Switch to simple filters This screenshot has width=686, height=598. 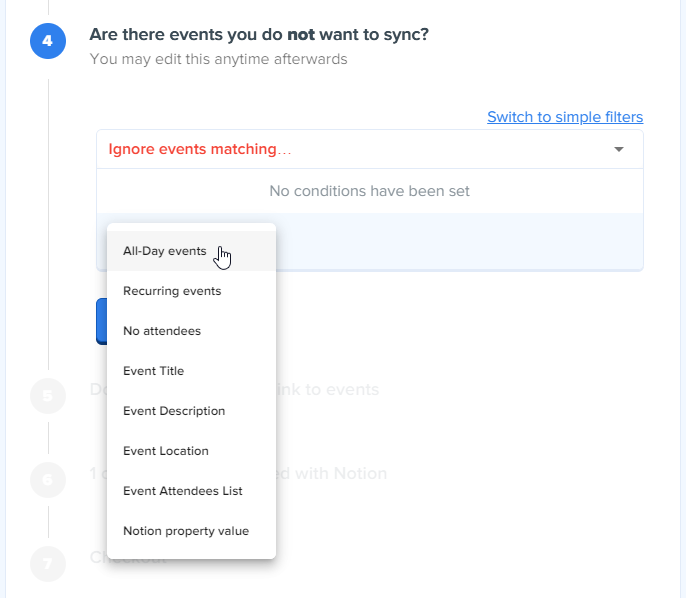(565, 117)
